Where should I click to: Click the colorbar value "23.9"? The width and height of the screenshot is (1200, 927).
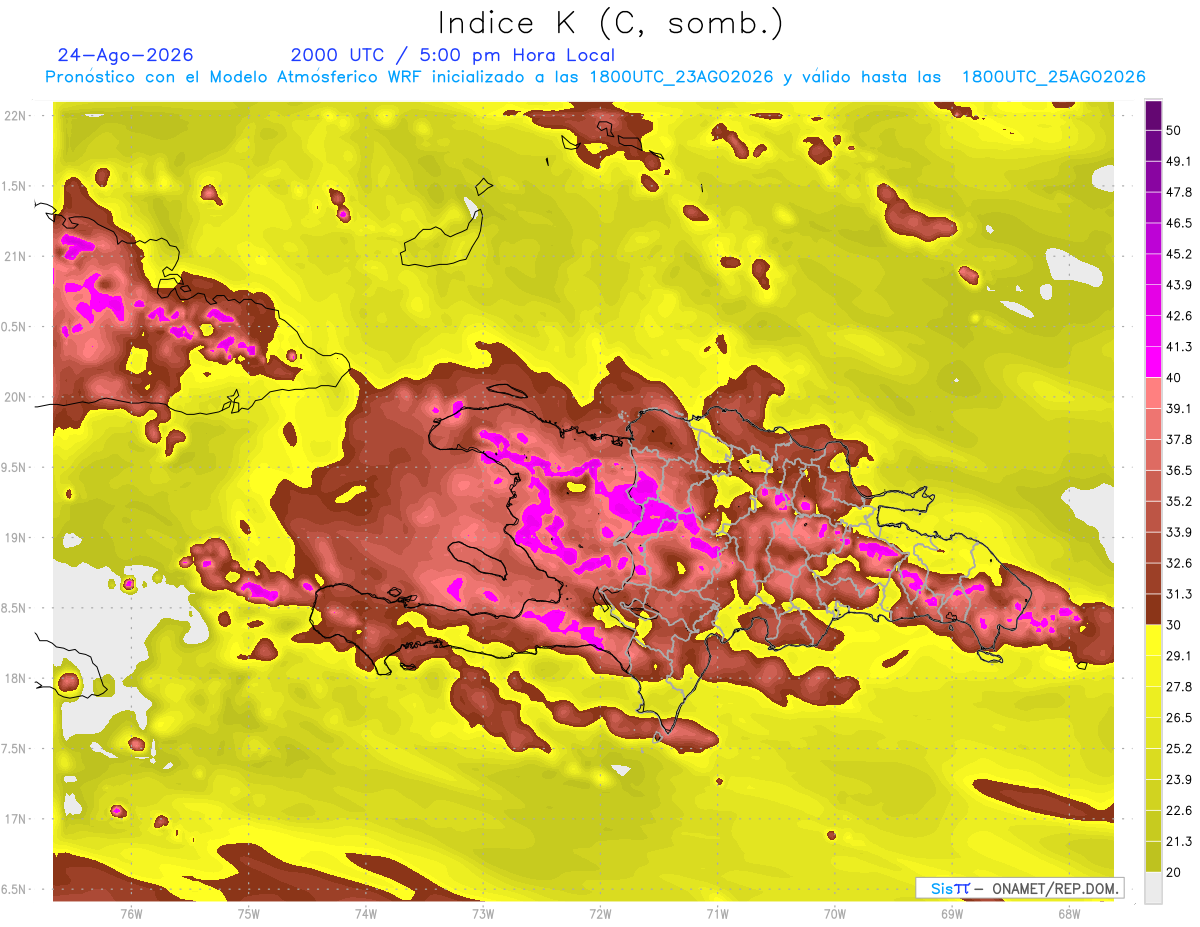coord(1178,779)
